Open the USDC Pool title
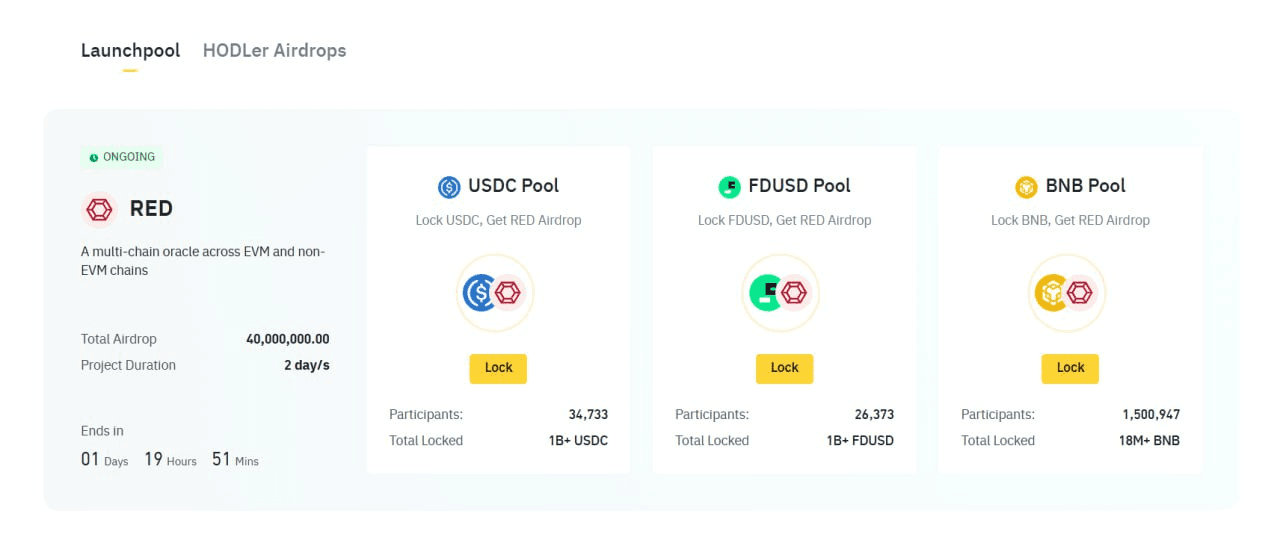 click(x=513, y=186)
